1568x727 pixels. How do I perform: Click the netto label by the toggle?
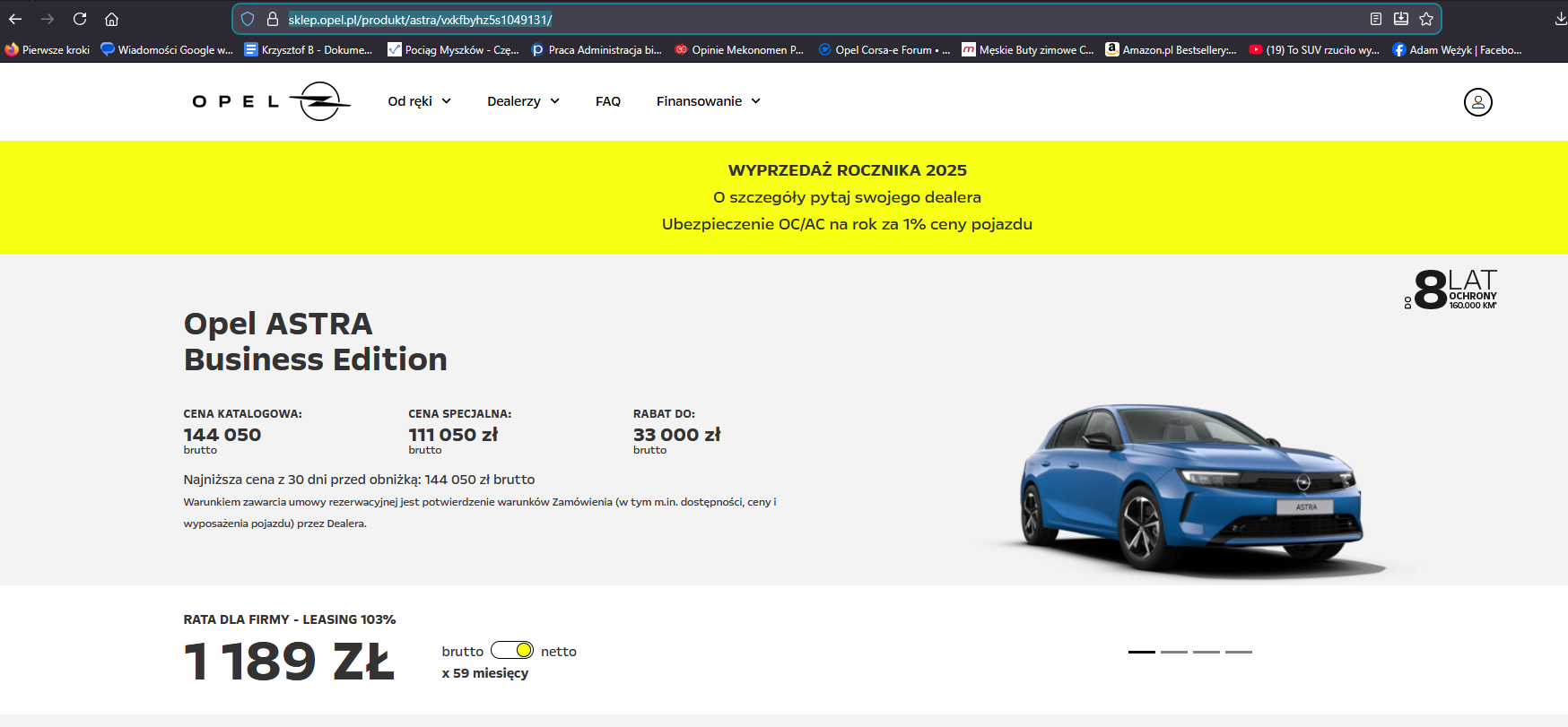(x=559, y=652)
